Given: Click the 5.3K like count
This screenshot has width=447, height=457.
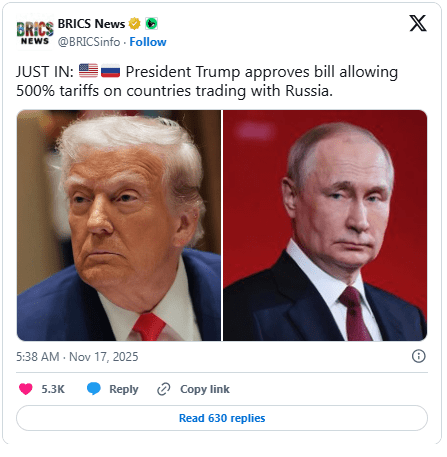Looking at the screenshot, I should pyautogui.click(x=53, y=389).
